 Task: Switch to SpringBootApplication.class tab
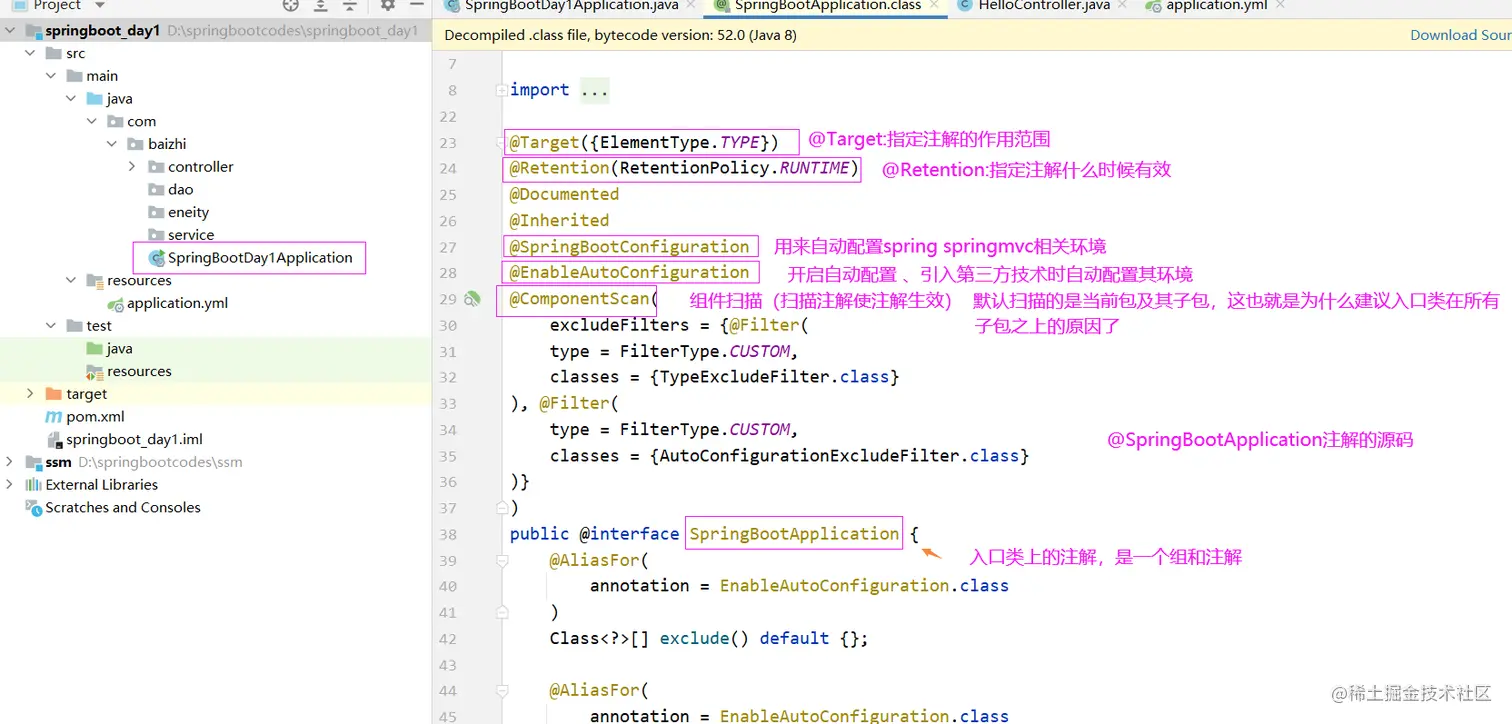(x=828, y=5)
